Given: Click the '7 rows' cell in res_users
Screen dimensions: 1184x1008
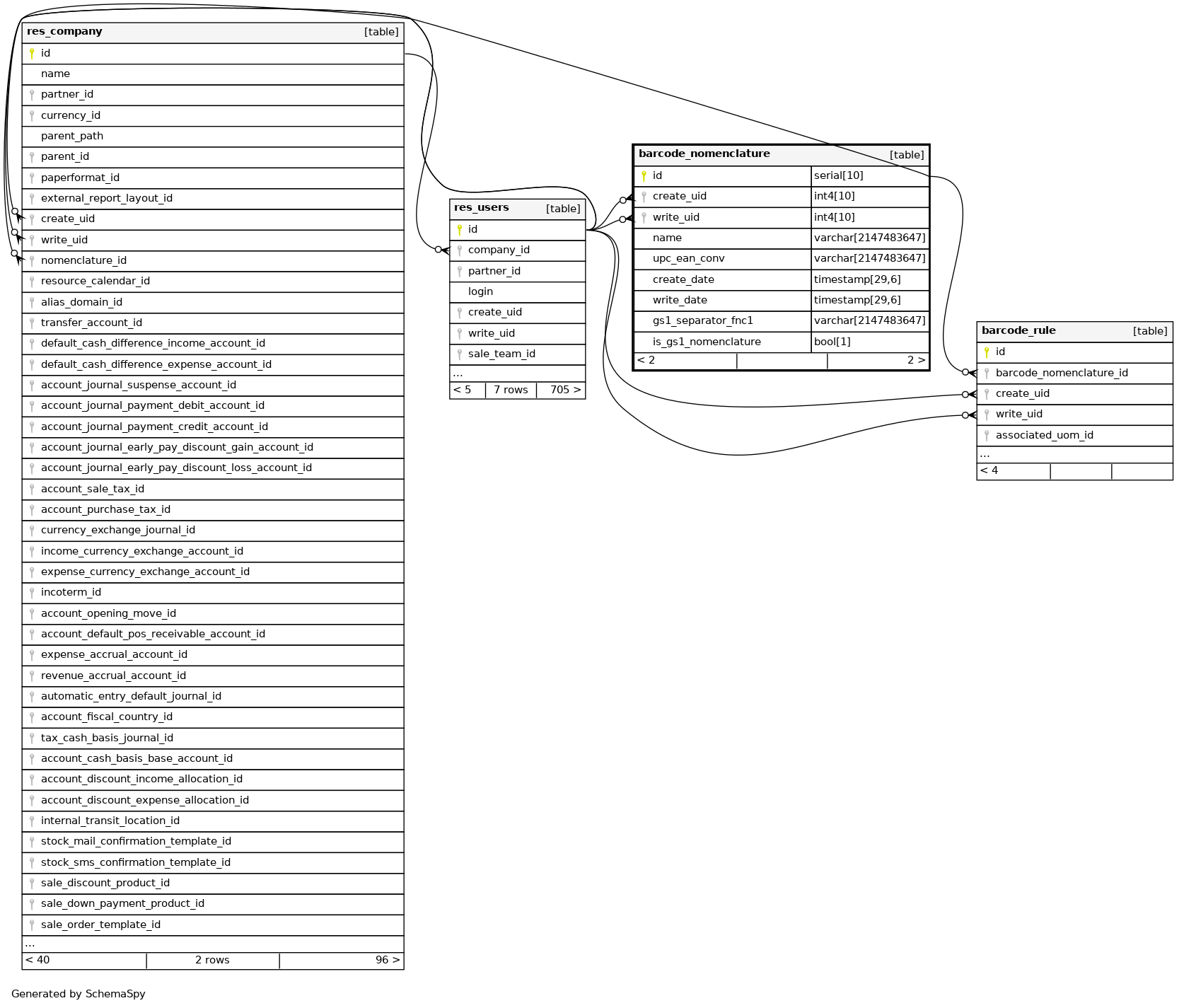Looking at the screenshot, I should point(511,390).
